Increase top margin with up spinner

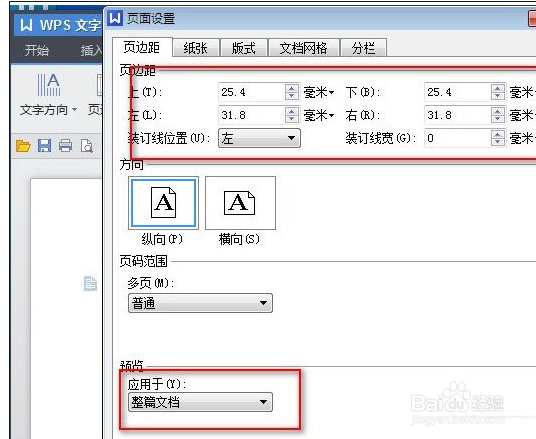click(292, 88)
